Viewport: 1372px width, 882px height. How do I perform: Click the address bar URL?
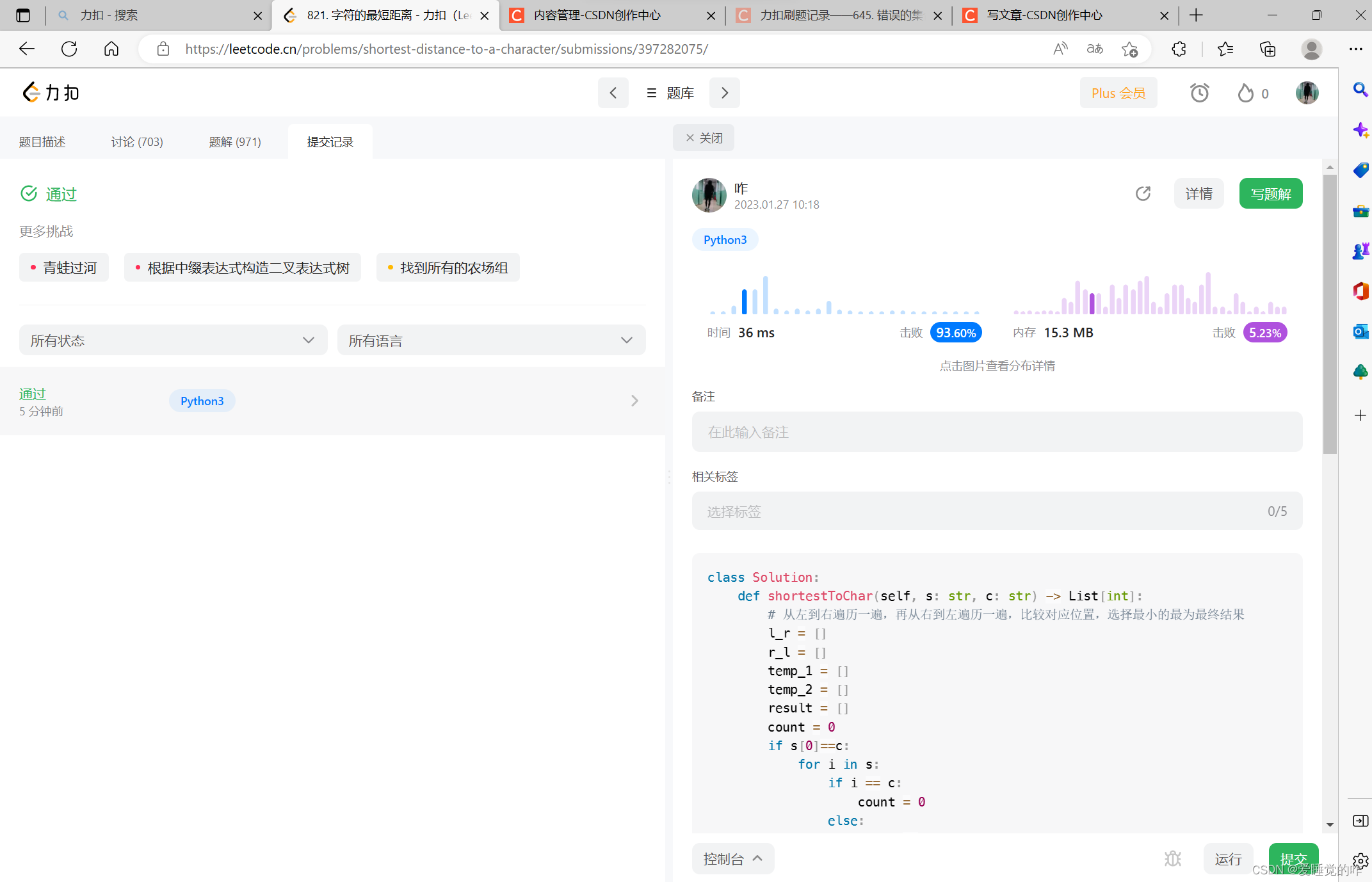pos(446,49)
